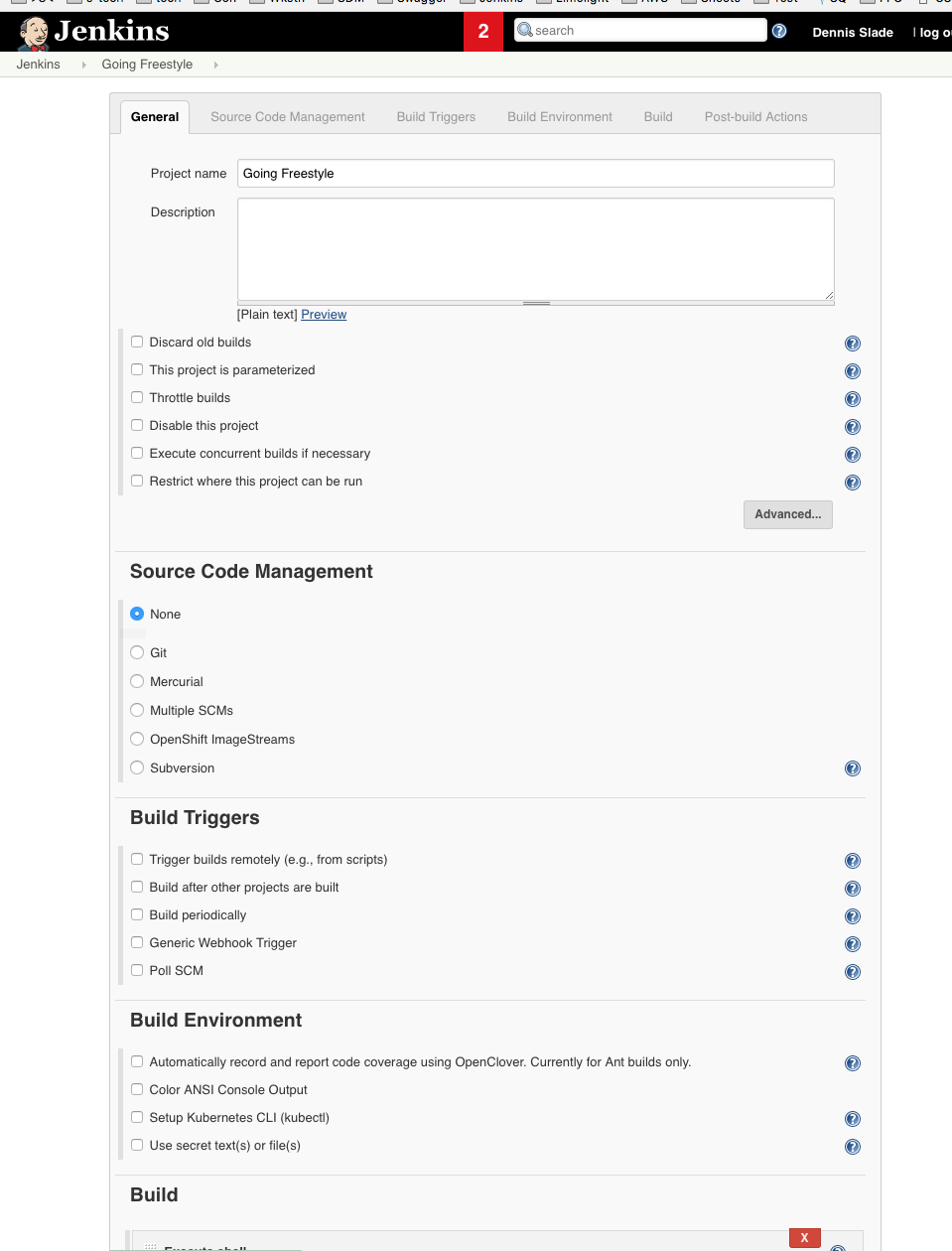This screenshot has height=1251, width=952.
Task: Open Going Freestyle breadcrumb link
Action: (x=147, y=65)
